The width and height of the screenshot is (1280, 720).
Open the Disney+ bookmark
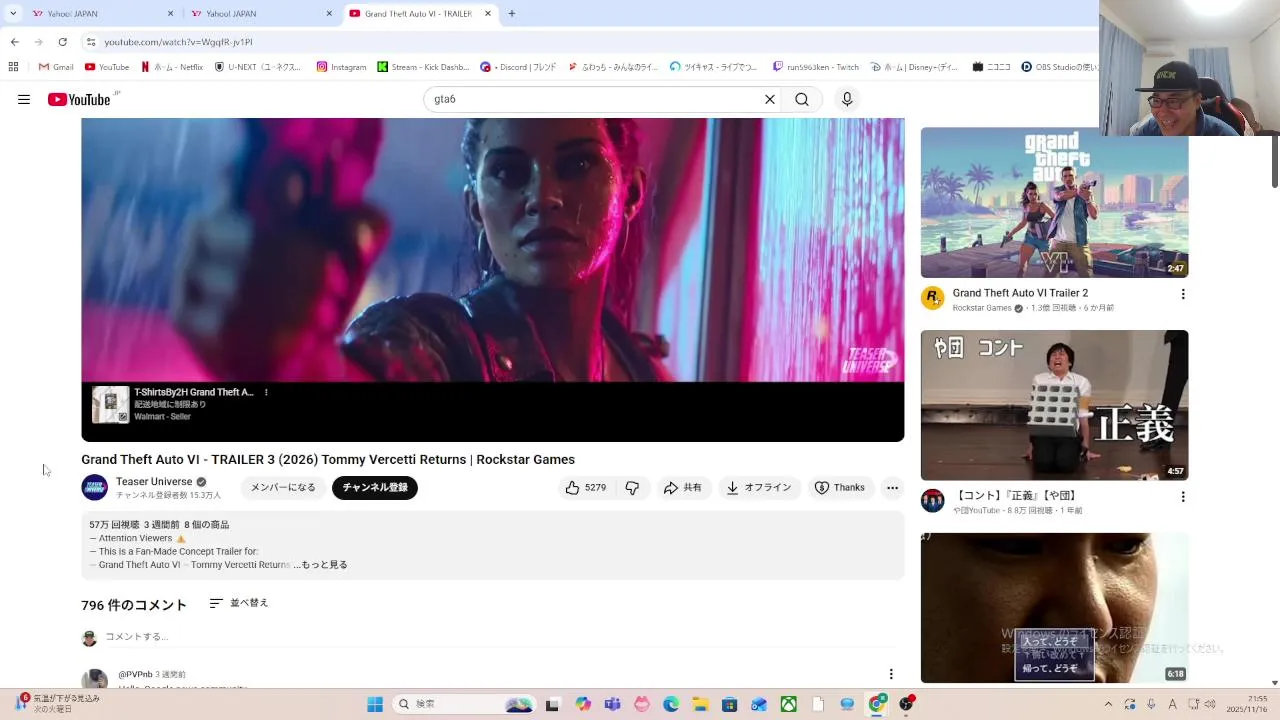tap(913, 67)
